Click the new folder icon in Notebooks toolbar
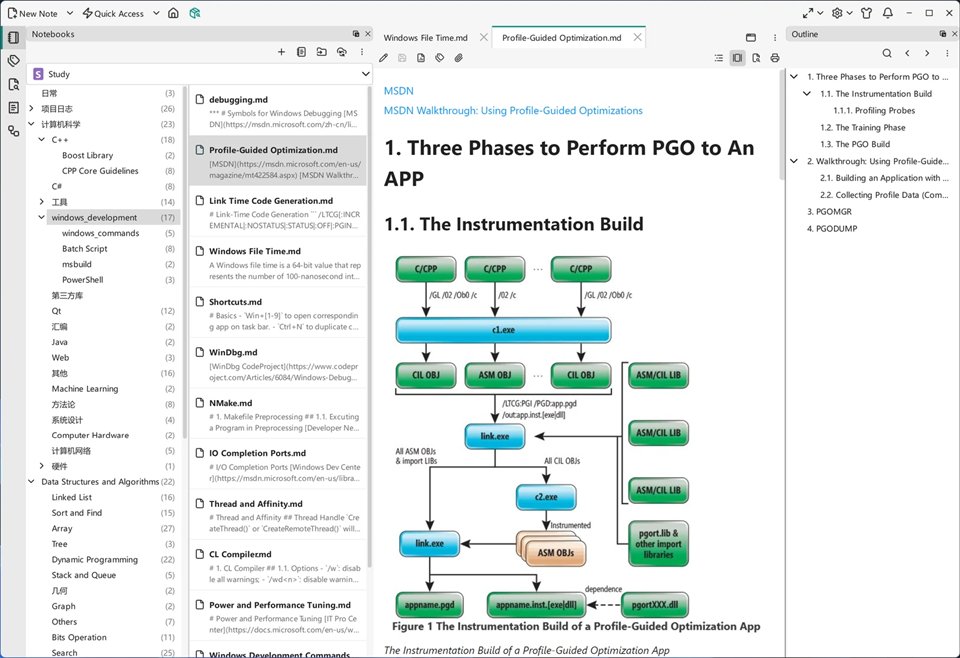Viewport: 960px width, 658px height. click(x=321, y=52)
